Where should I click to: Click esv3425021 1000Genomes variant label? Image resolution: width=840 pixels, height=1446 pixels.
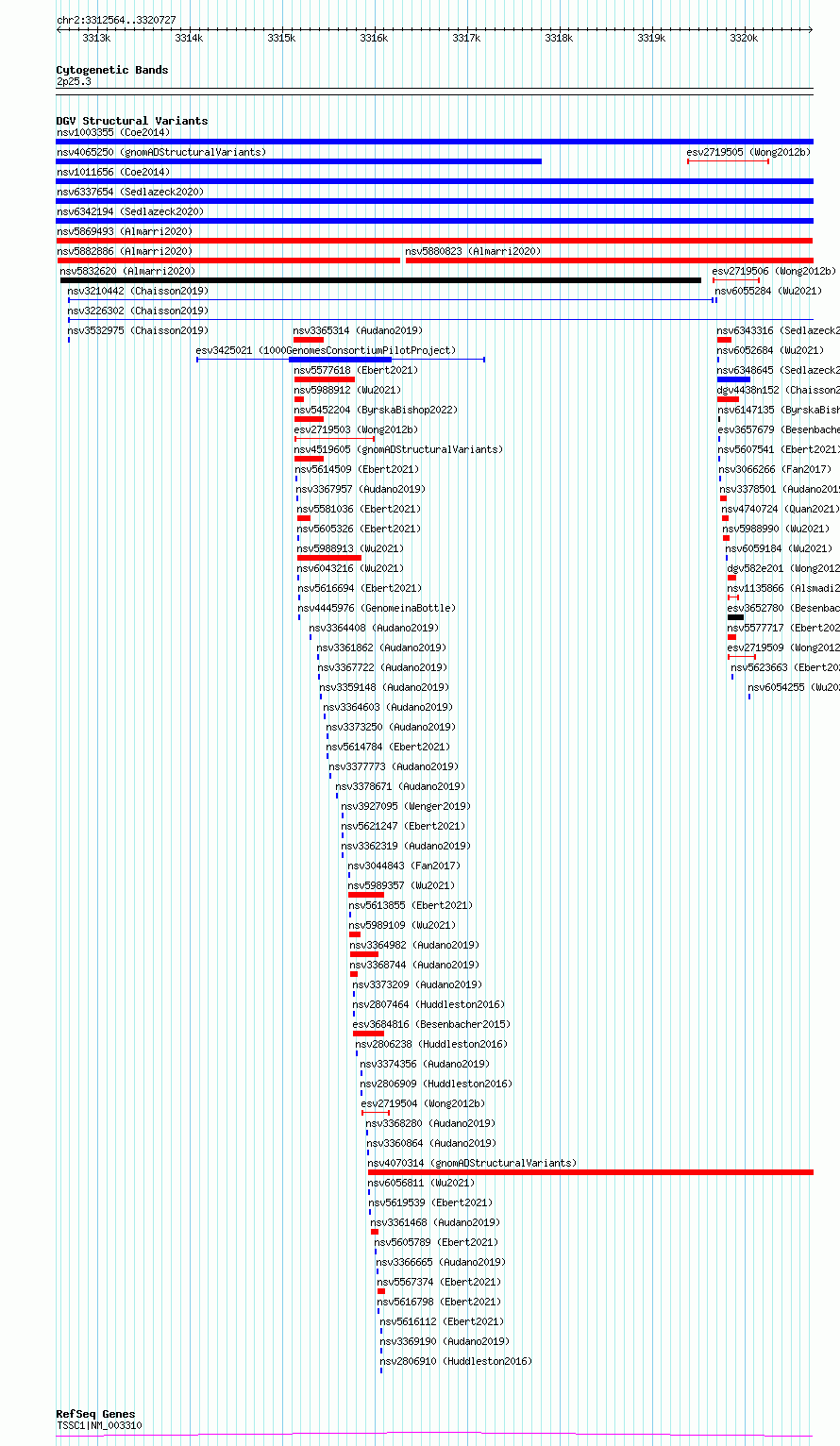[x=326, y=350]
